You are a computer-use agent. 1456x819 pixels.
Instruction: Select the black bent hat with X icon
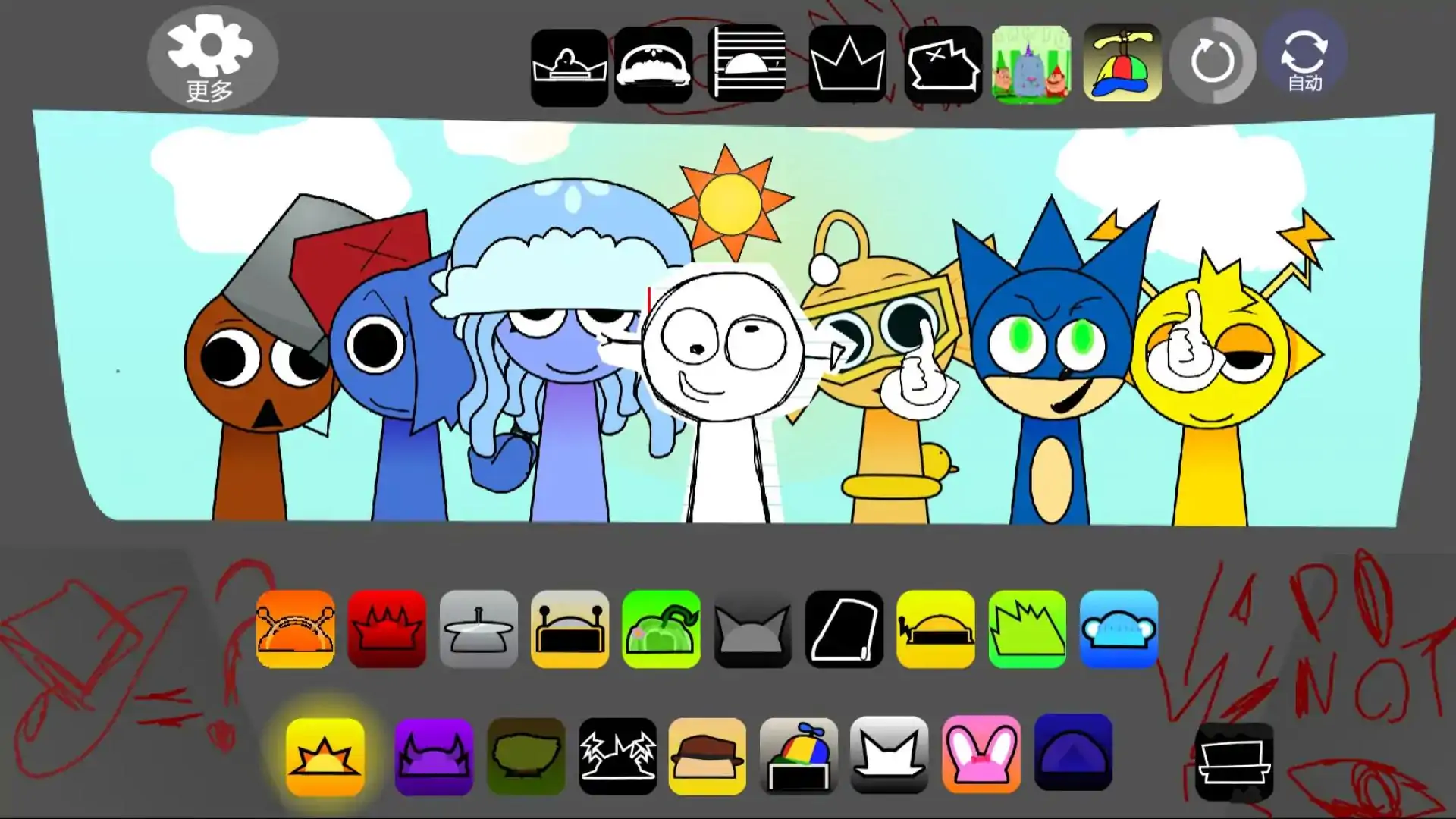tap(943, 64)
